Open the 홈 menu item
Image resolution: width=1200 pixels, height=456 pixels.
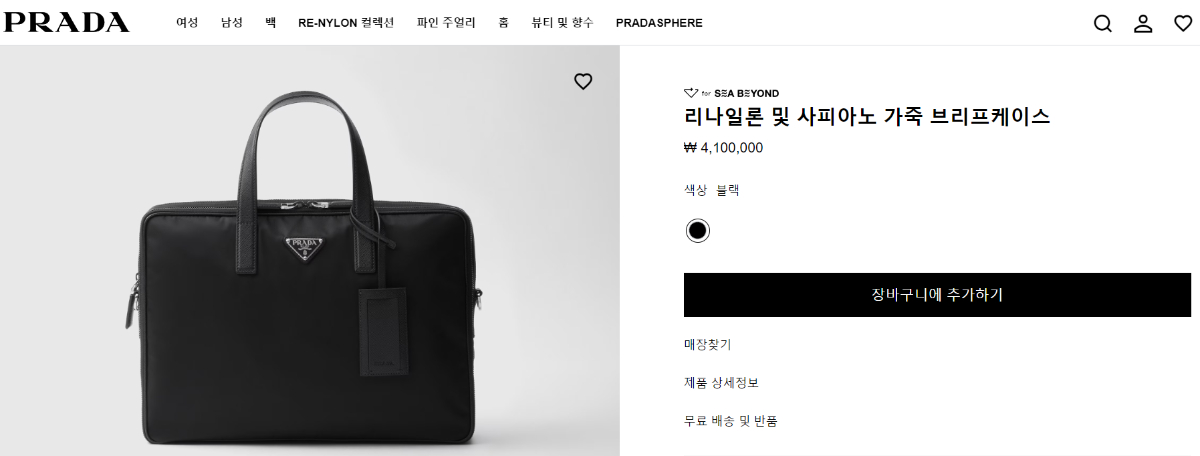[x=503, y=23]
